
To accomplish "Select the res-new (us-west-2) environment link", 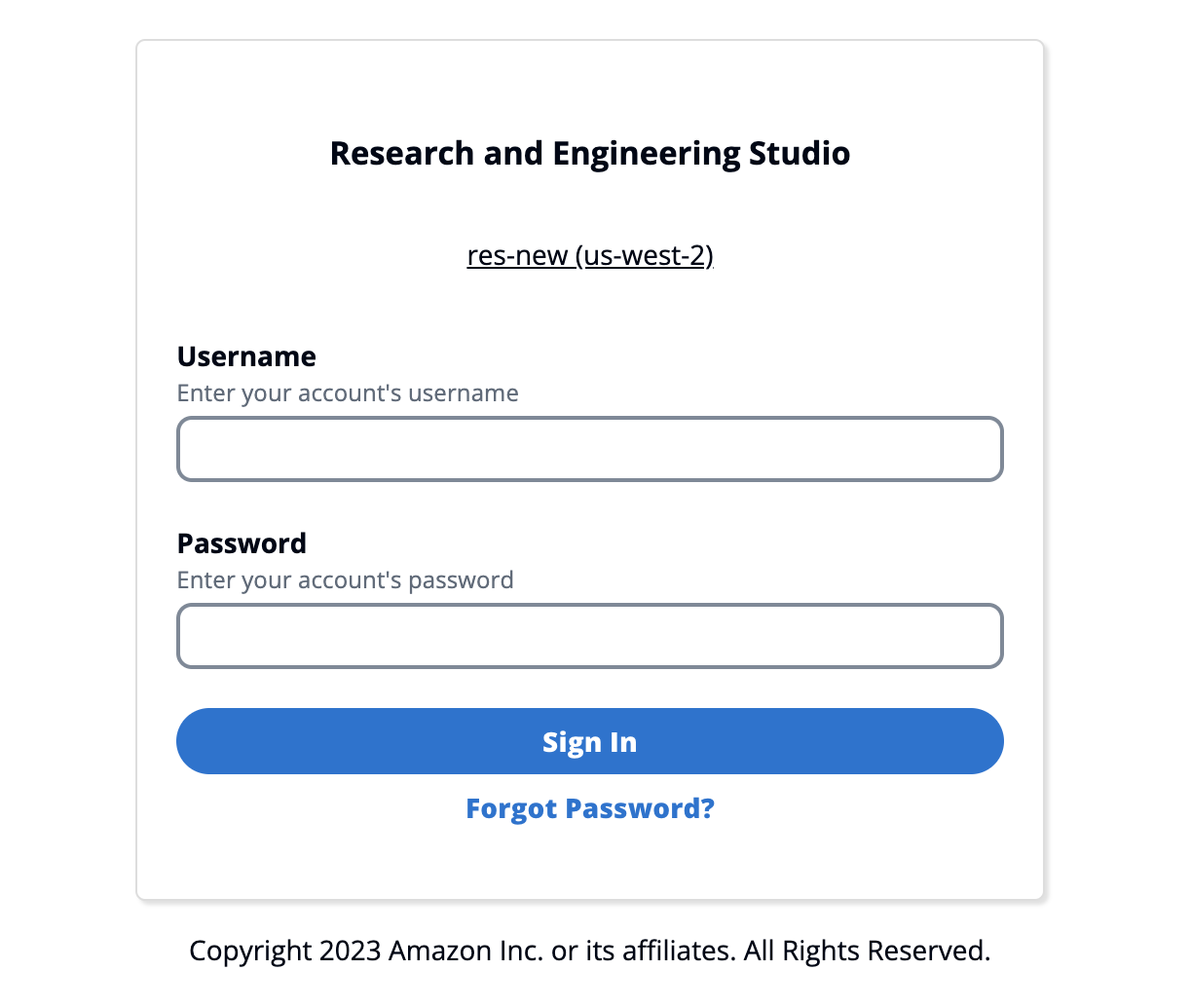I will click(589, 255).
